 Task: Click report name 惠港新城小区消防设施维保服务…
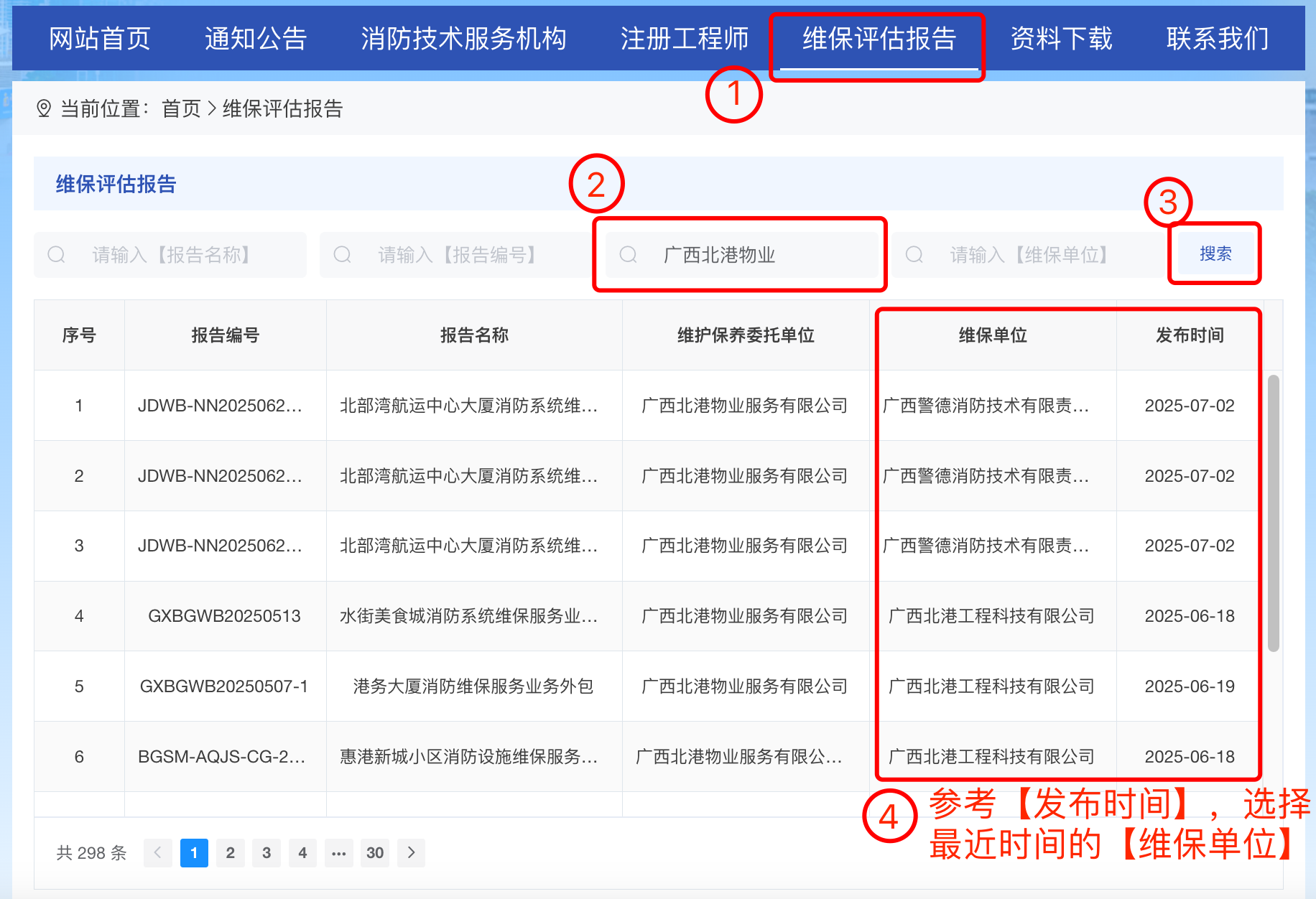468,757
